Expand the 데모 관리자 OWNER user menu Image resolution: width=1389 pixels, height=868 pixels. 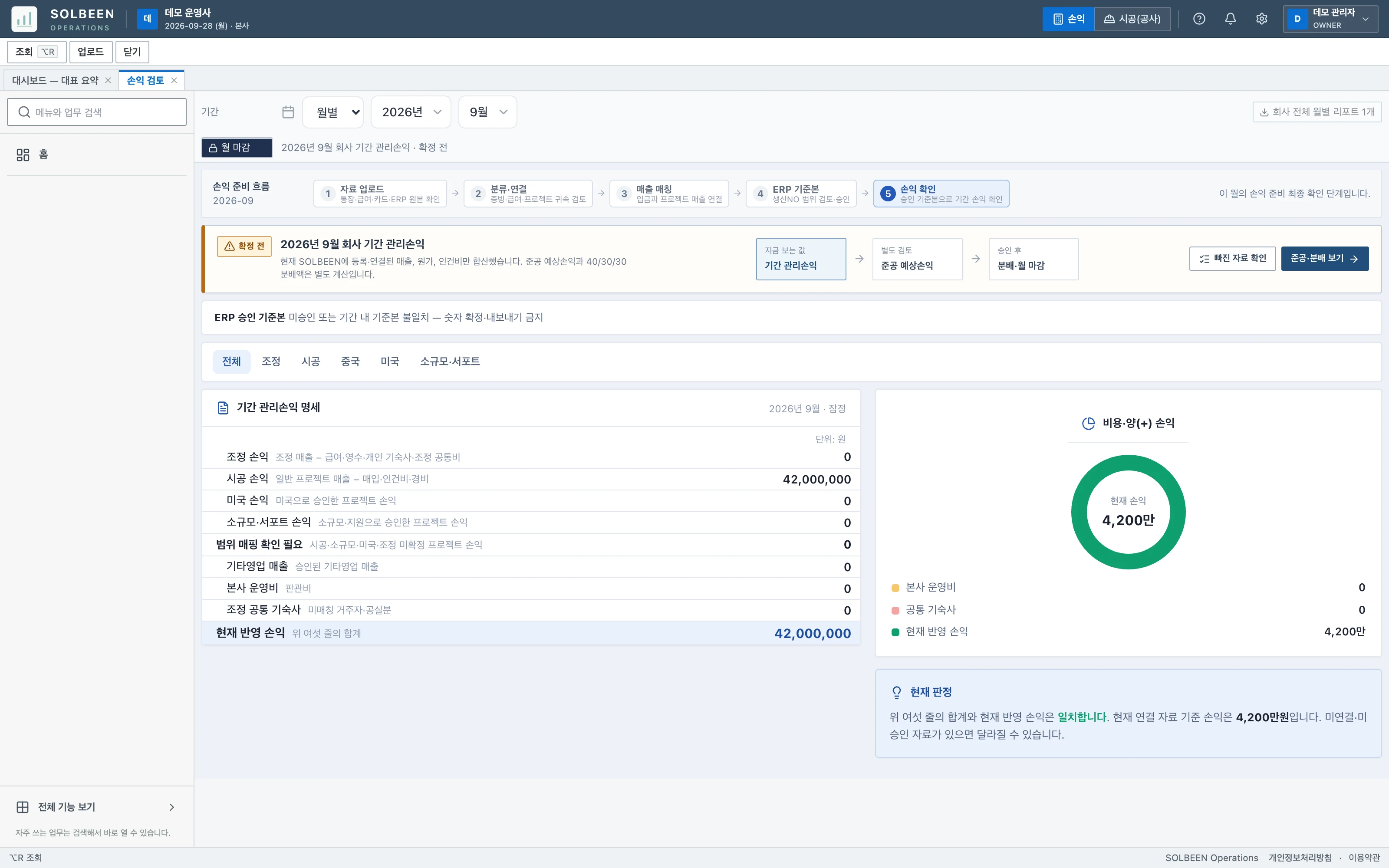point(1330,19)
